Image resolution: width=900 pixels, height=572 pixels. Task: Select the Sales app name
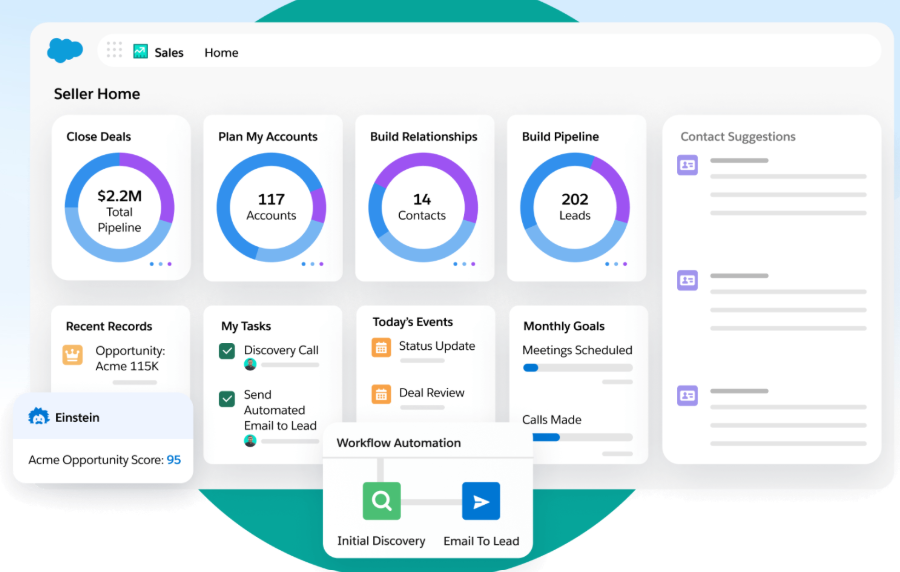(x=169, y=53)
